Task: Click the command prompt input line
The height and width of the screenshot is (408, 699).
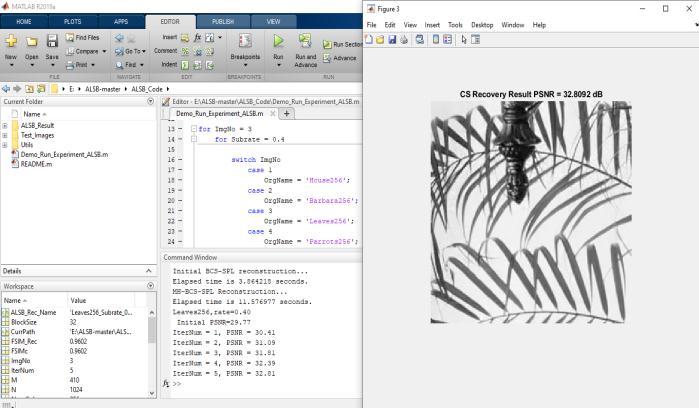Action: click(267, 383)
